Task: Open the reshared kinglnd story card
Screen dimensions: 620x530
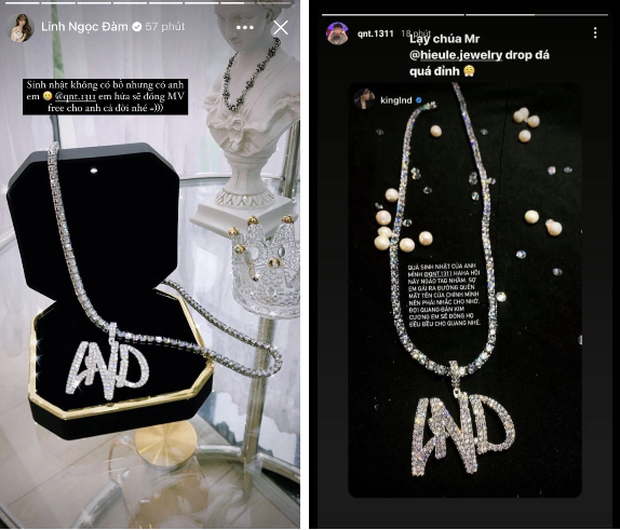Action: (465, 290)
